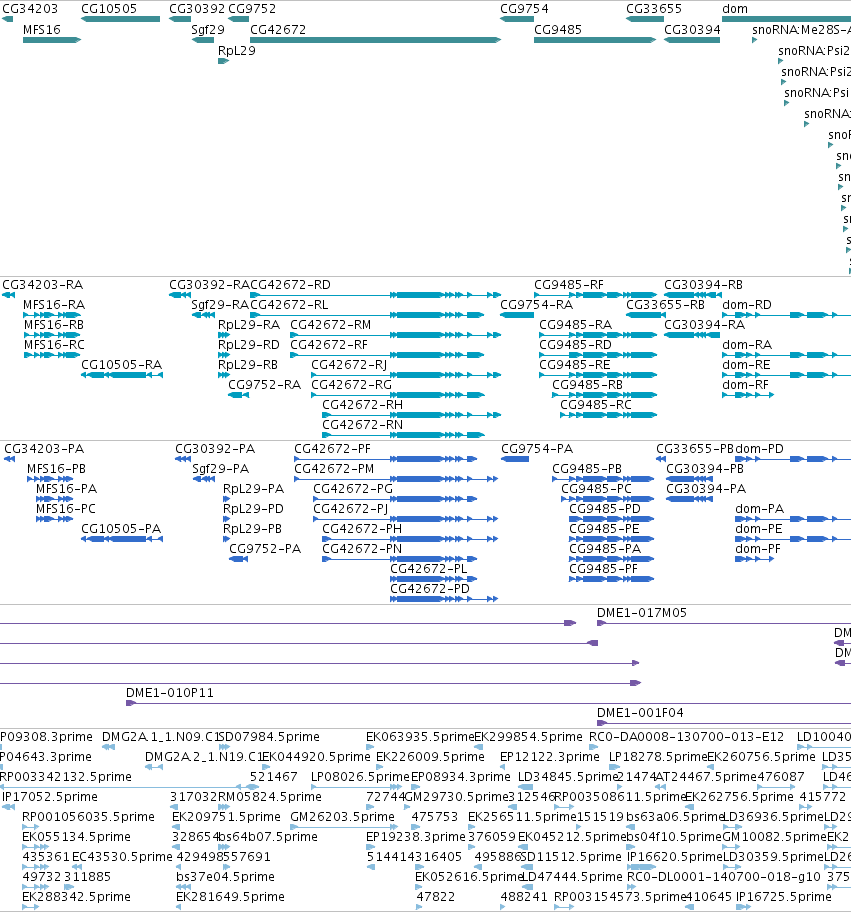Select the DME1-001F04 clone label
851x912 pixels.
pyautogui.click(x=640, y=713)
